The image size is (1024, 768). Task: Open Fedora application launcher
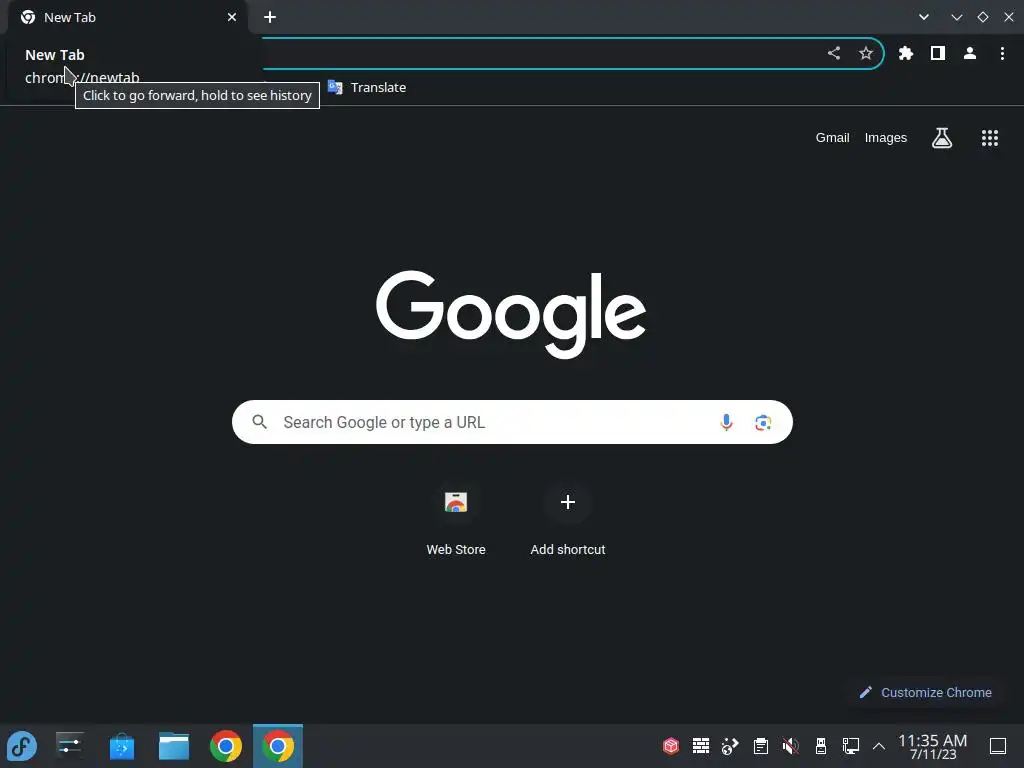pos(22,746)
